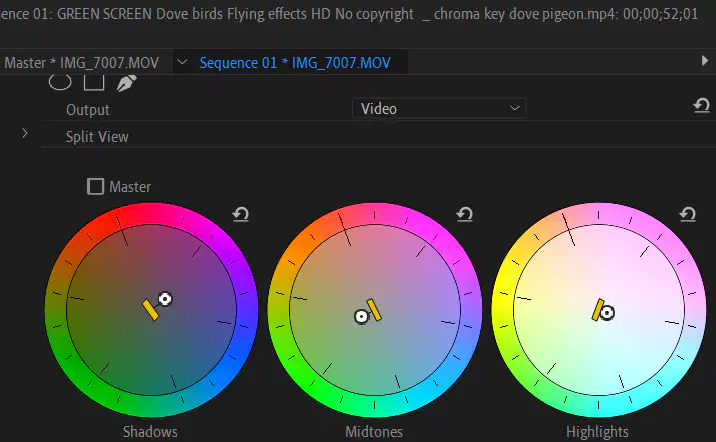This screenshot has width=716, height=442.
Task: Select the 4-point rectangle mask tool
Action: tap(94, 83)
